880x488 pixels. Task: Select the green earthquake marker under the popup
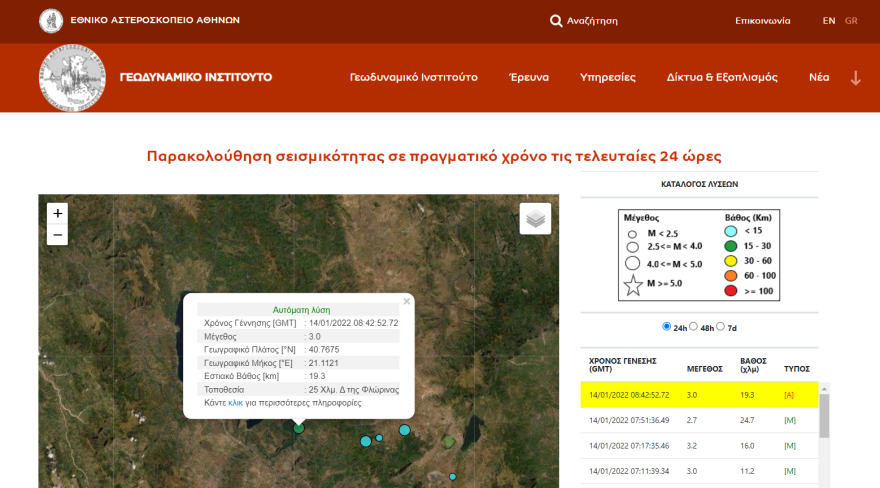click(299, 429)
